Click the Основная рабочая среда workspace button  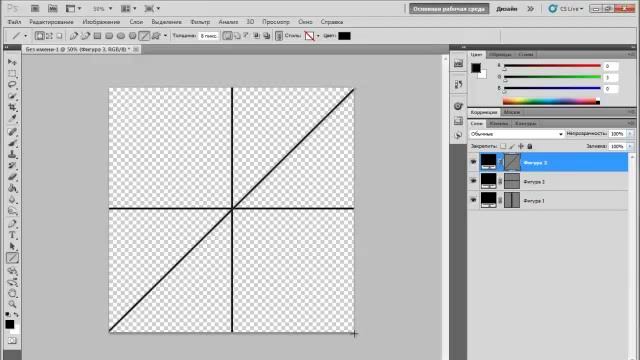[x=449, y=9]
